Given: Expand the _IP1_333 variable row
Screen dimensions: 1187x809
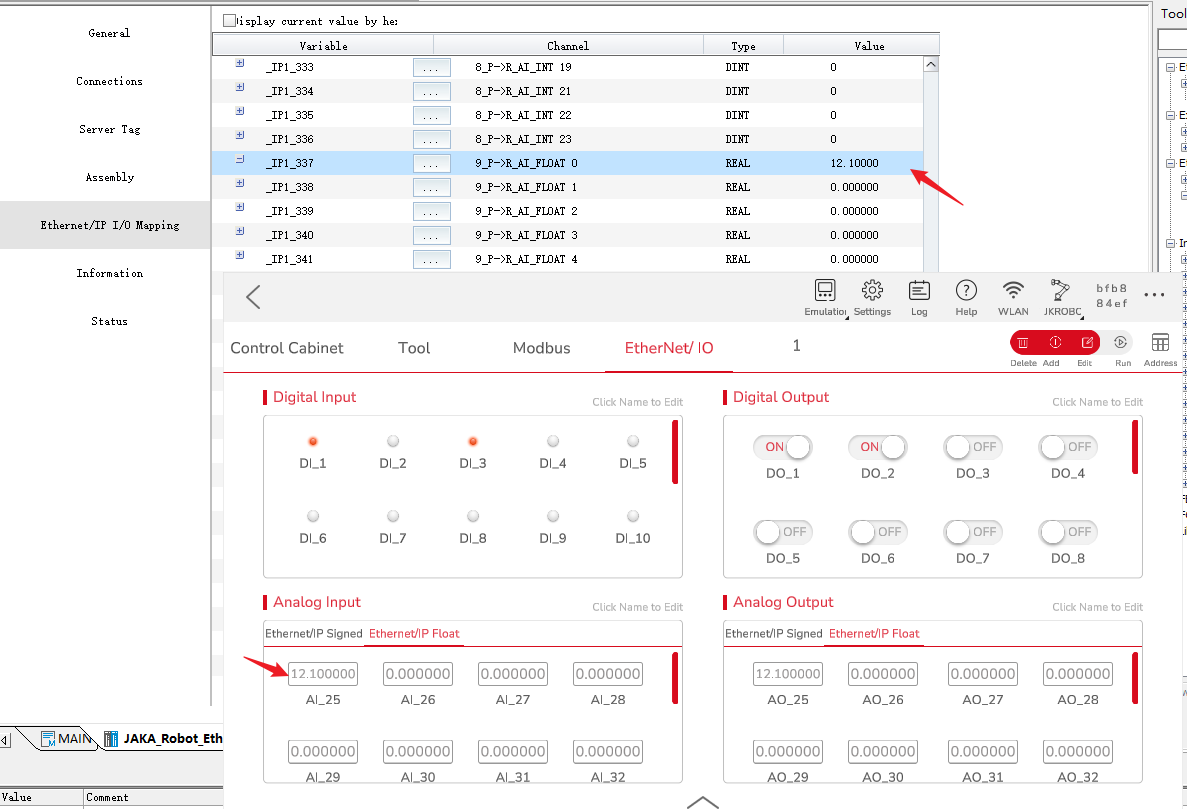Looking at the screenshot, I should (240, 64).
